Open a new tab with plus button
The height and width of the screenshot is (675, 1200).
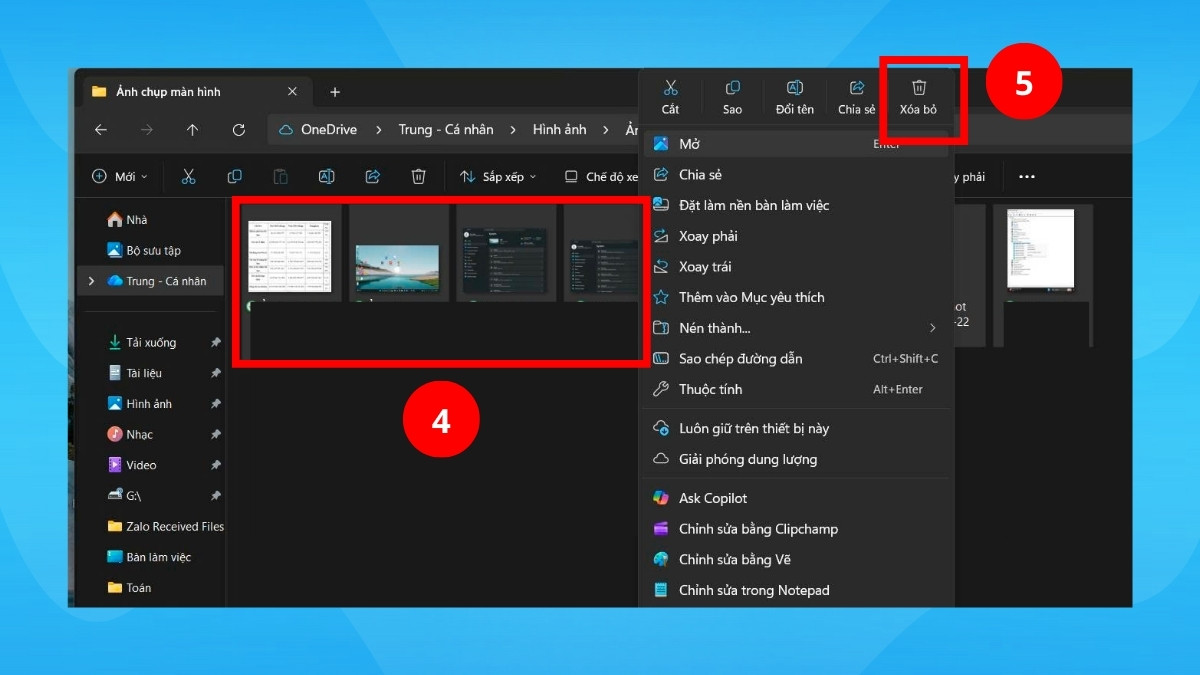335,92
